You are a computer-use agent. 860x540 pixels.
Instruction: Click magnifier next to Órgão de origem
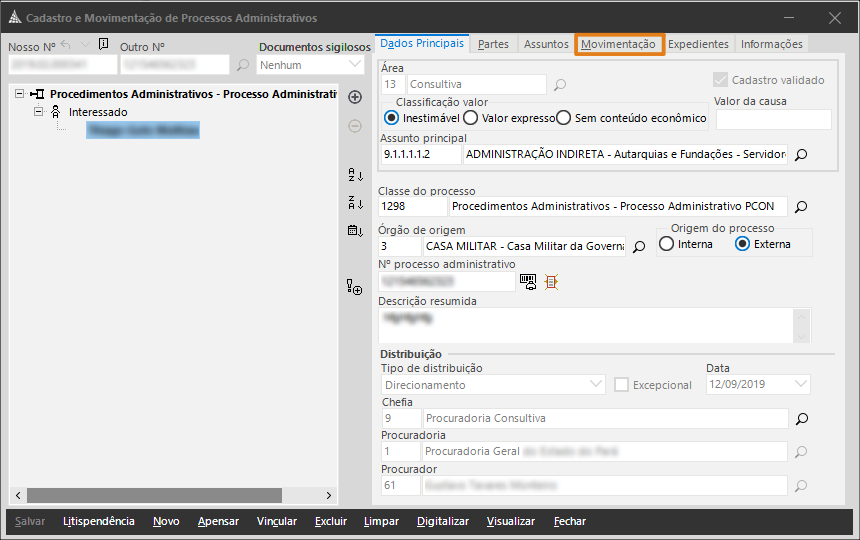coord(639,246)
